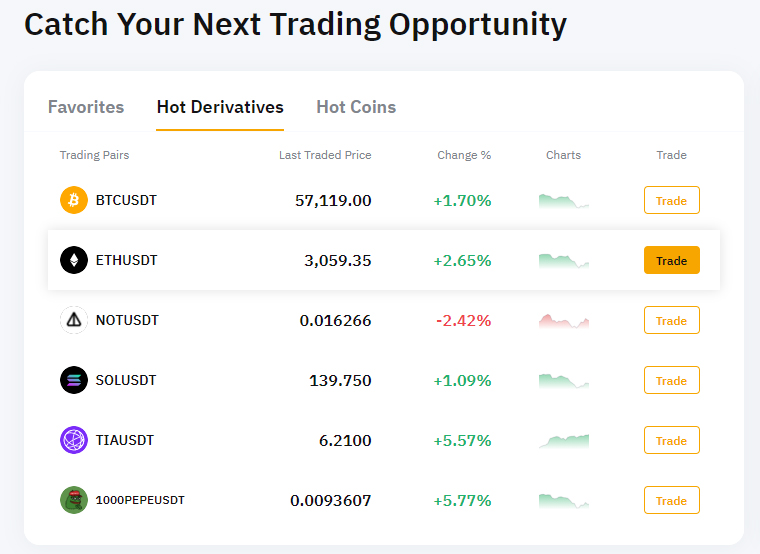Click the Pepe frog coin icon
The height and width of the screenshot is (554, 760).
[x=74, y=500]
